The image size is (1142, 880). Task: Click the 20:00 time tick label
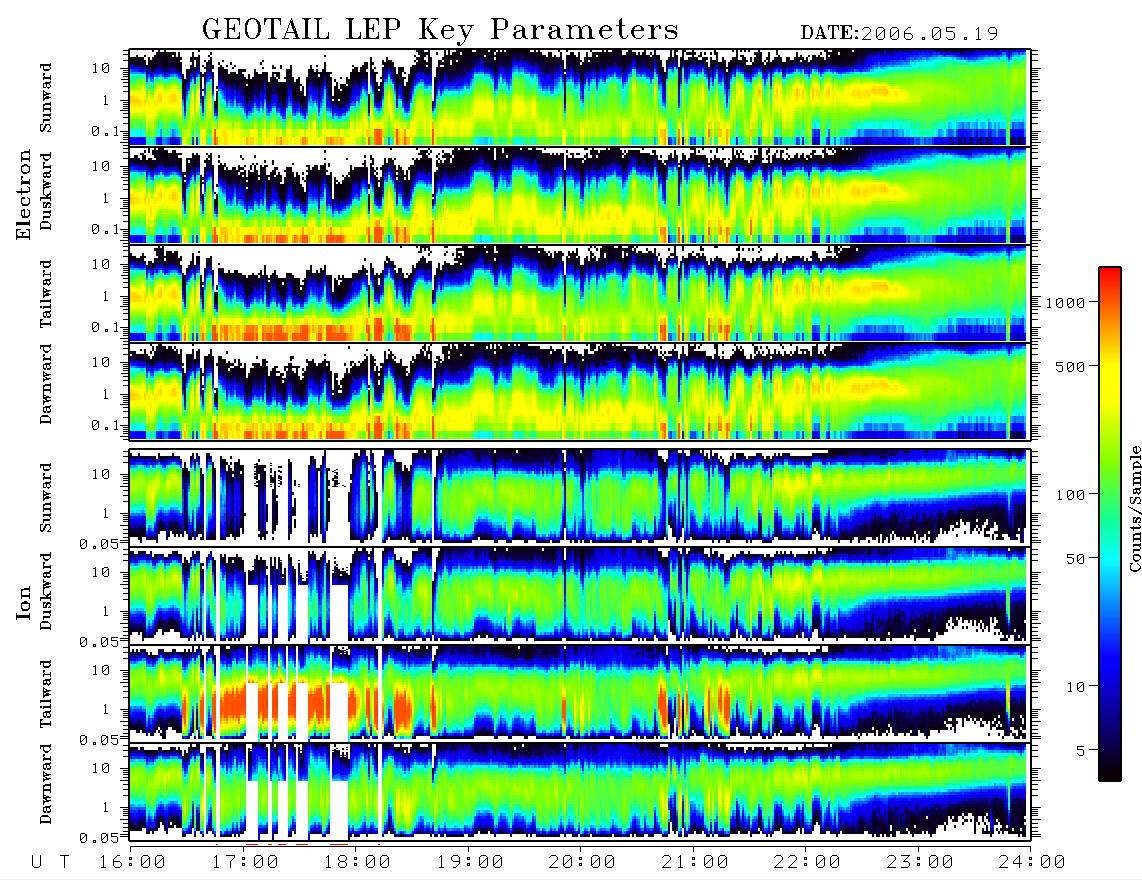[582, 862]
